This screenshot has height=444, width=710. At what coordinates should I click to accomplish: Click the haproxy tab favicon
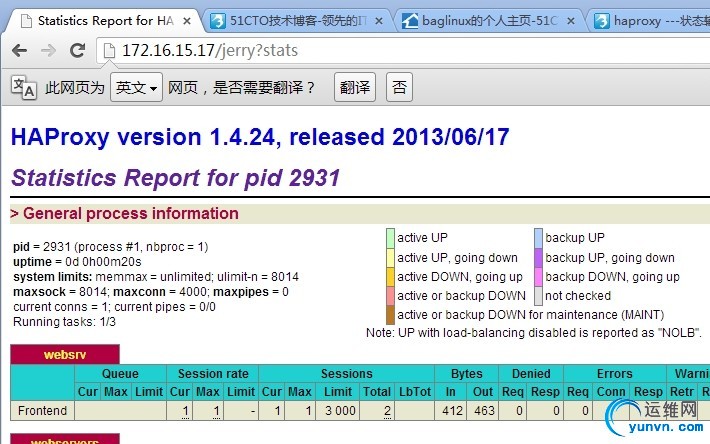(602, 21)
